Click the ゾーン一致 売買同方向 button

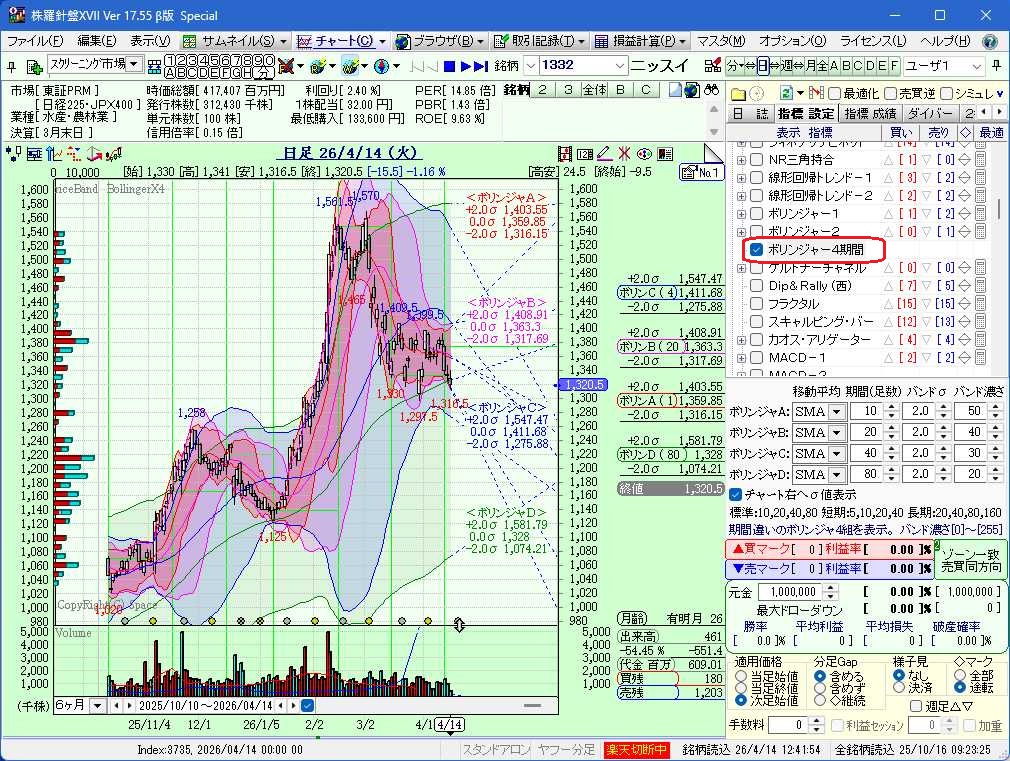coord(970,560)
